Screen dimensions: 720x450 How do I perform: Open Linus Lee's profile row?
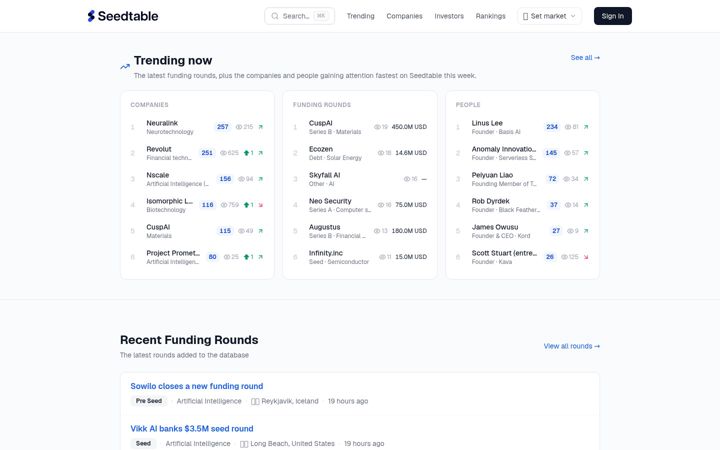(523, 127)
